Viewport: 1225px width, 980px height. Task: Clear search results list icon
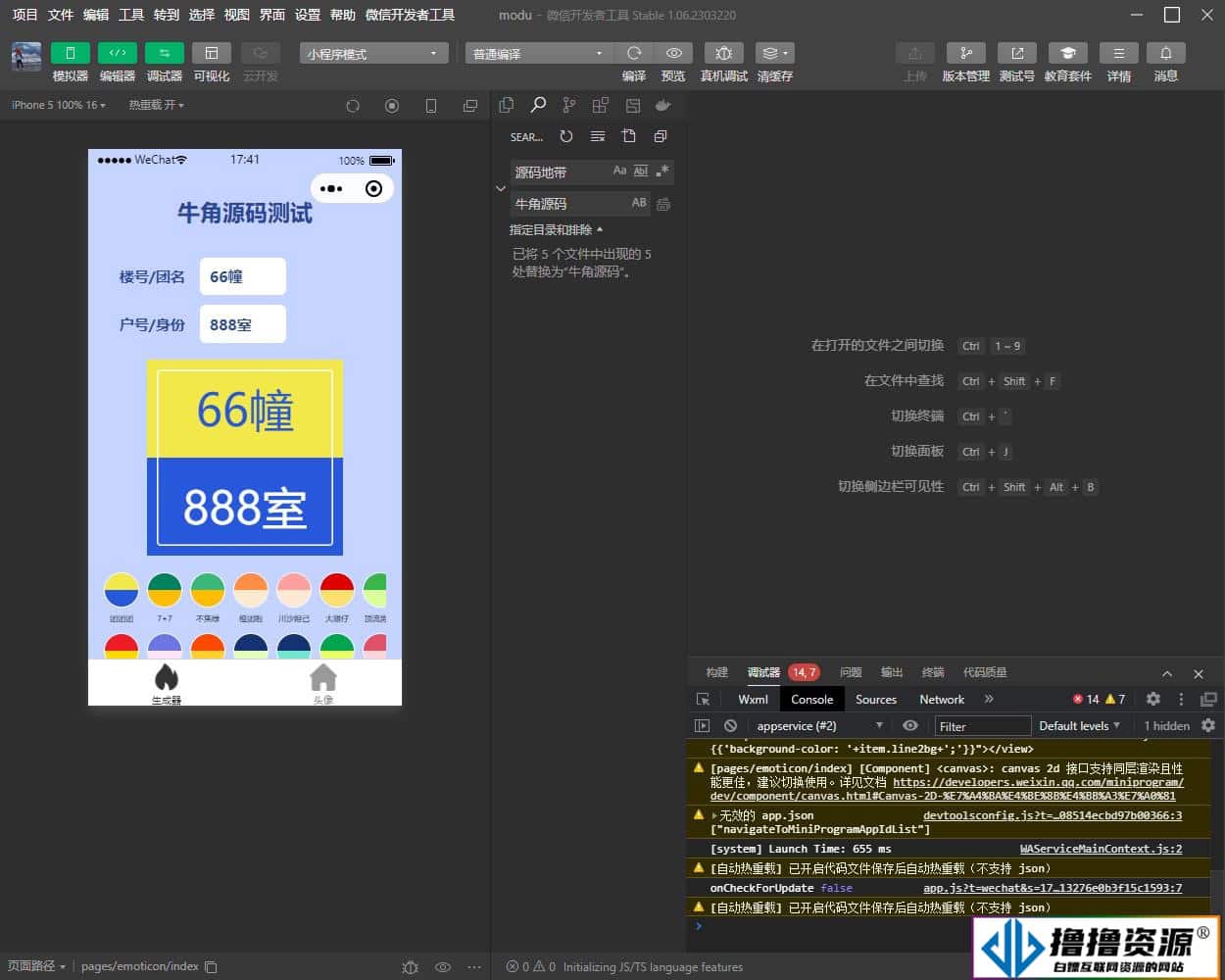click(598, 136)
